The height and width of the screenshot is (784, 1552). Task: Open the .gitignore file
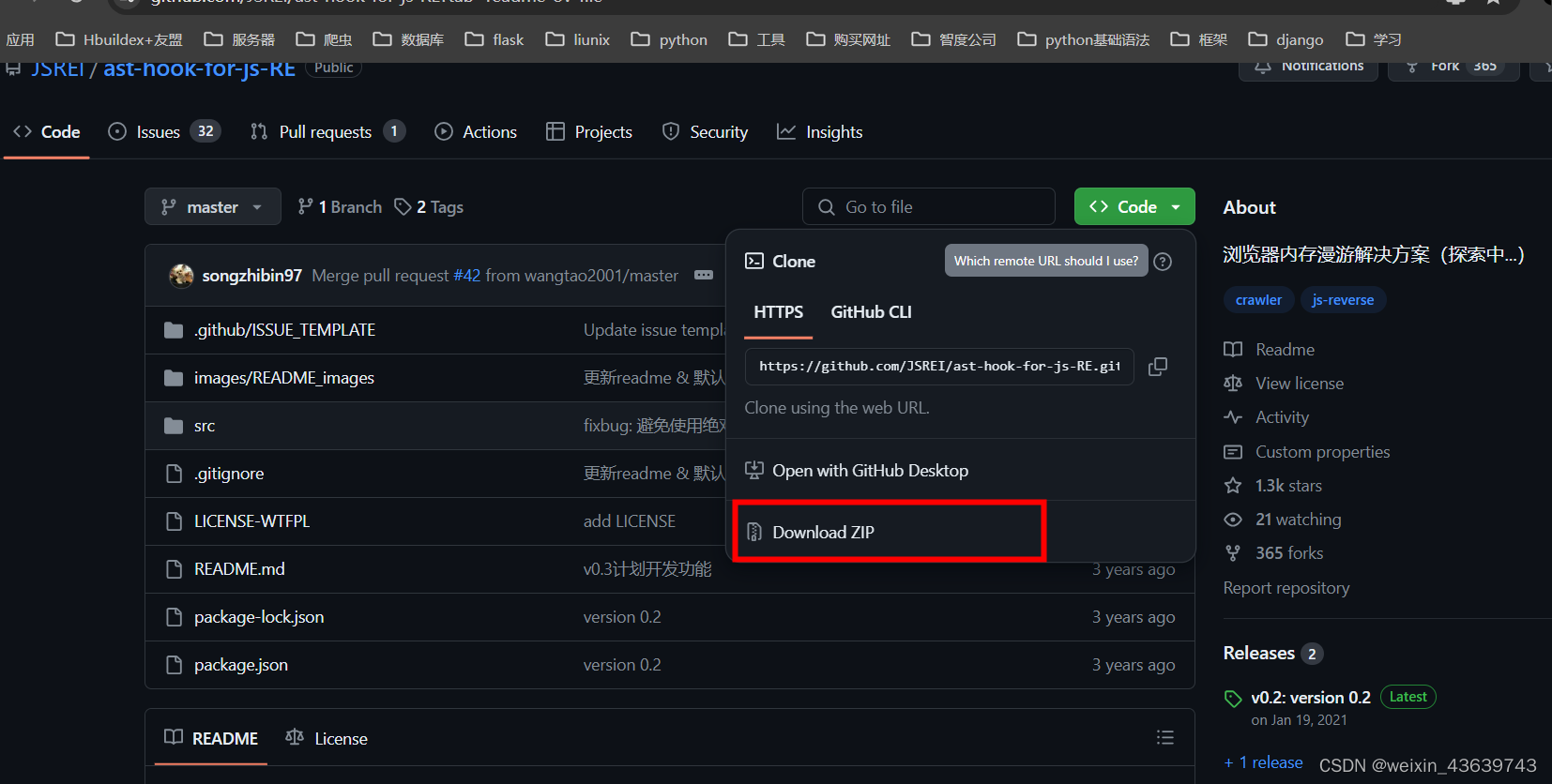point(229,474)
